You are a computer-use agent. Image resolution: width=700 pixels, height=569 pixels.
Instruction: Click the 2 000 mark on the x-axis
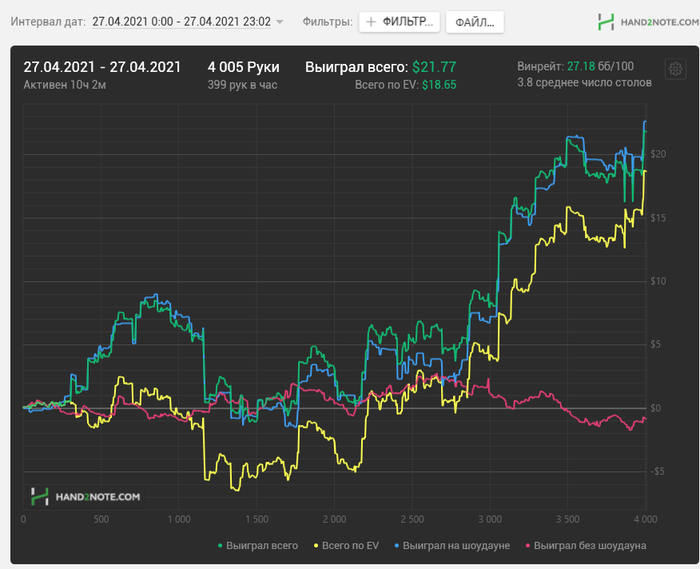[334, 519]
